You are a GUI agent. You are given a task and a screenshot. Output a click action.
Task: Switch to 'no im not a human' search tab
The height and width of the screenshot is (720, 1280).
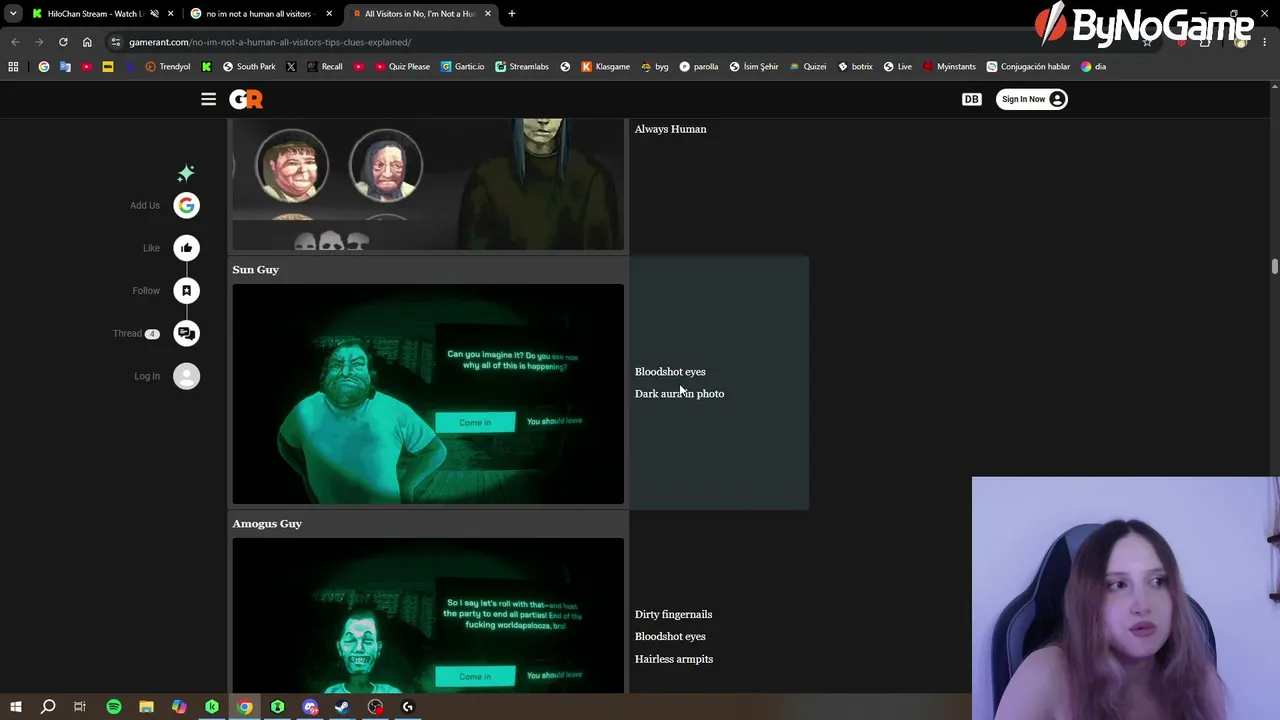click(x=262, y=14)
